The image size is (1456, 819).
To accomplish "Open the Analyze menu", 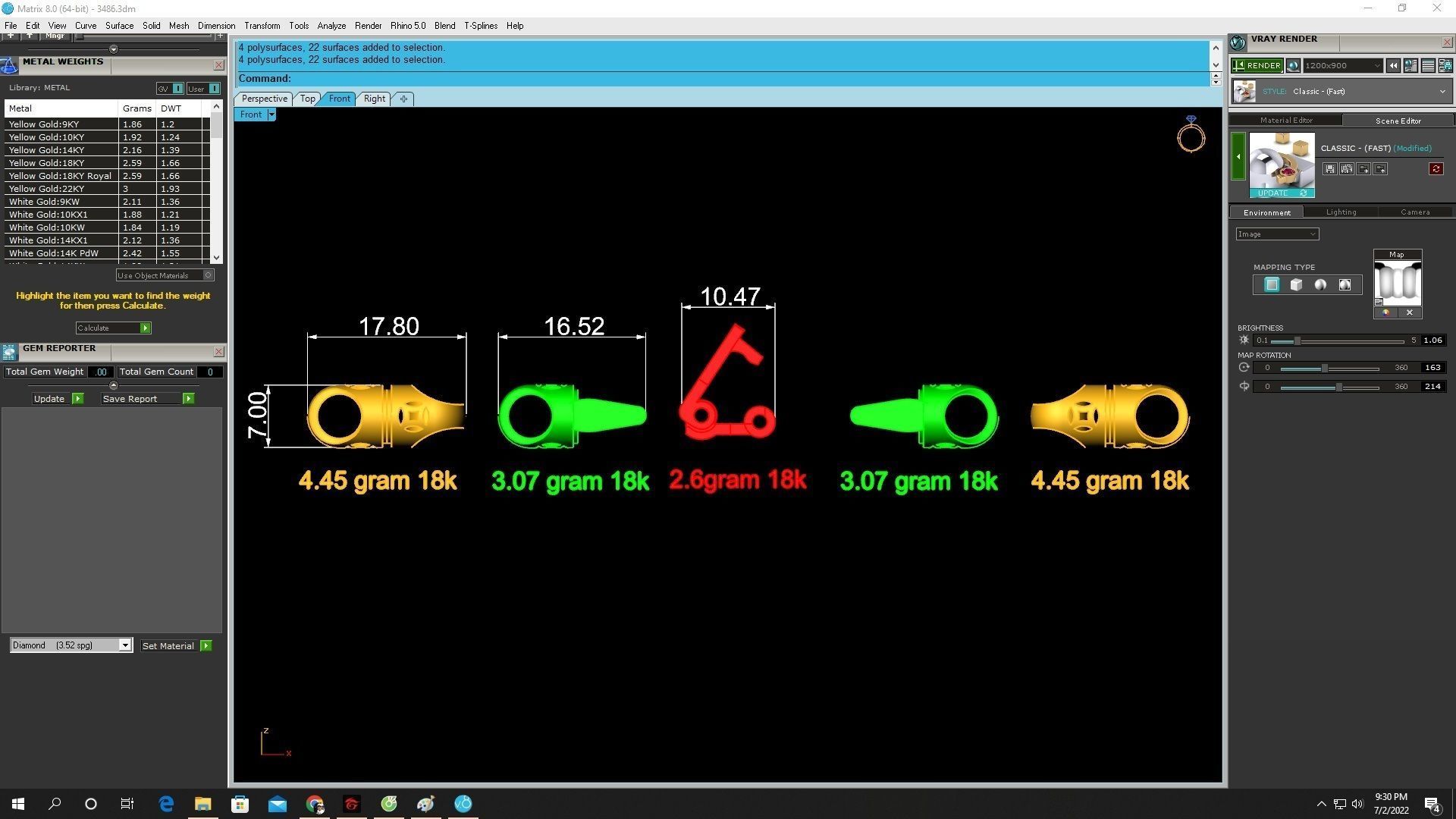I will 331,26.
